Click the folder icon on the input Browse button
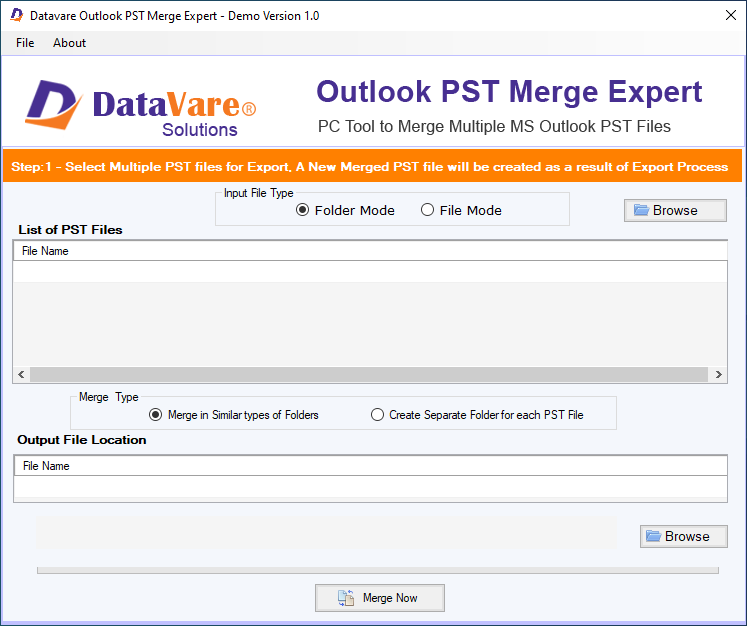The width and height of the screenshot is (747, 626). (x=641, y=210)
